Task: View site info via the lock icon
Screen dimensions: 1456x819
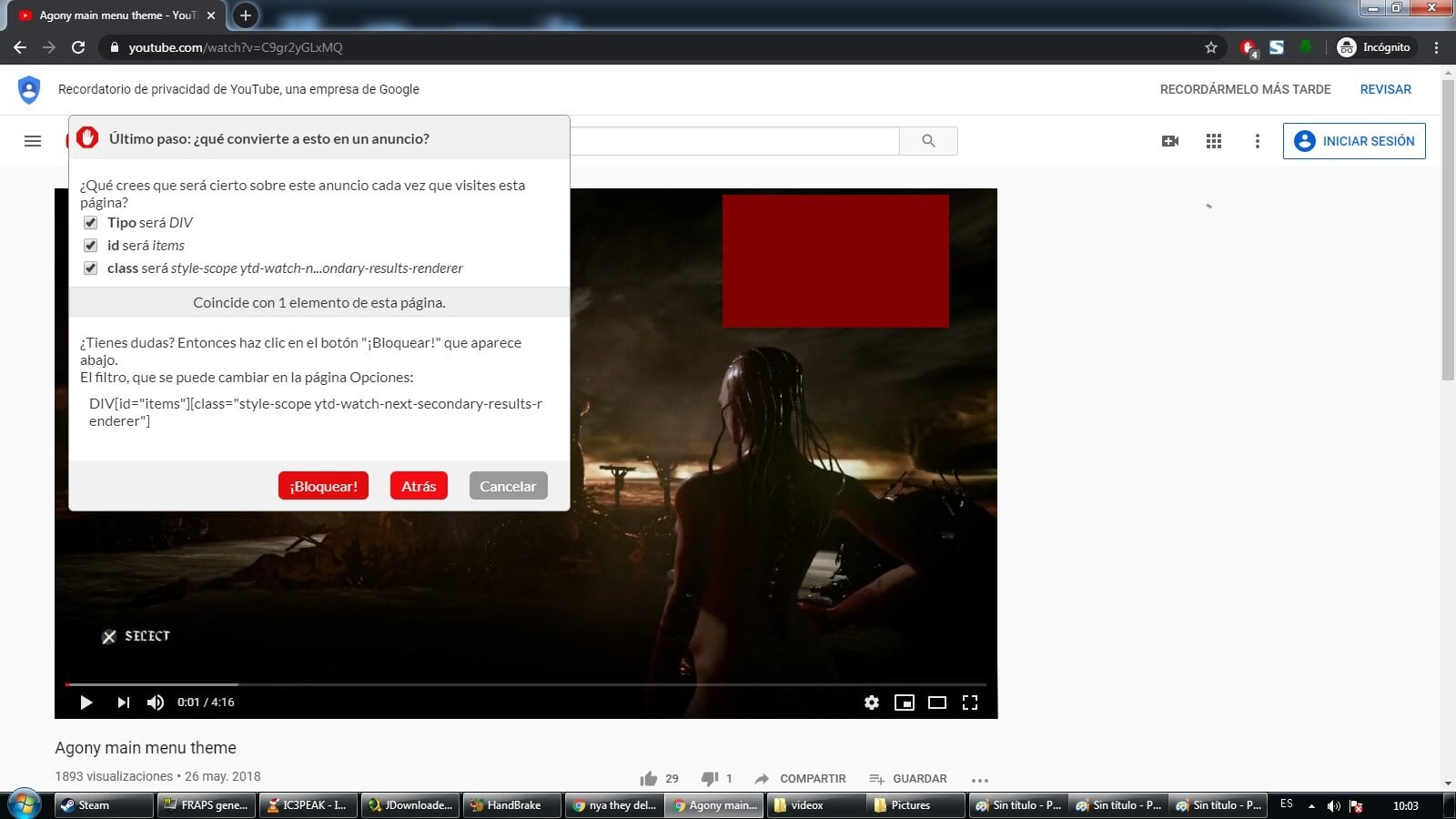Action: point(114,47)
